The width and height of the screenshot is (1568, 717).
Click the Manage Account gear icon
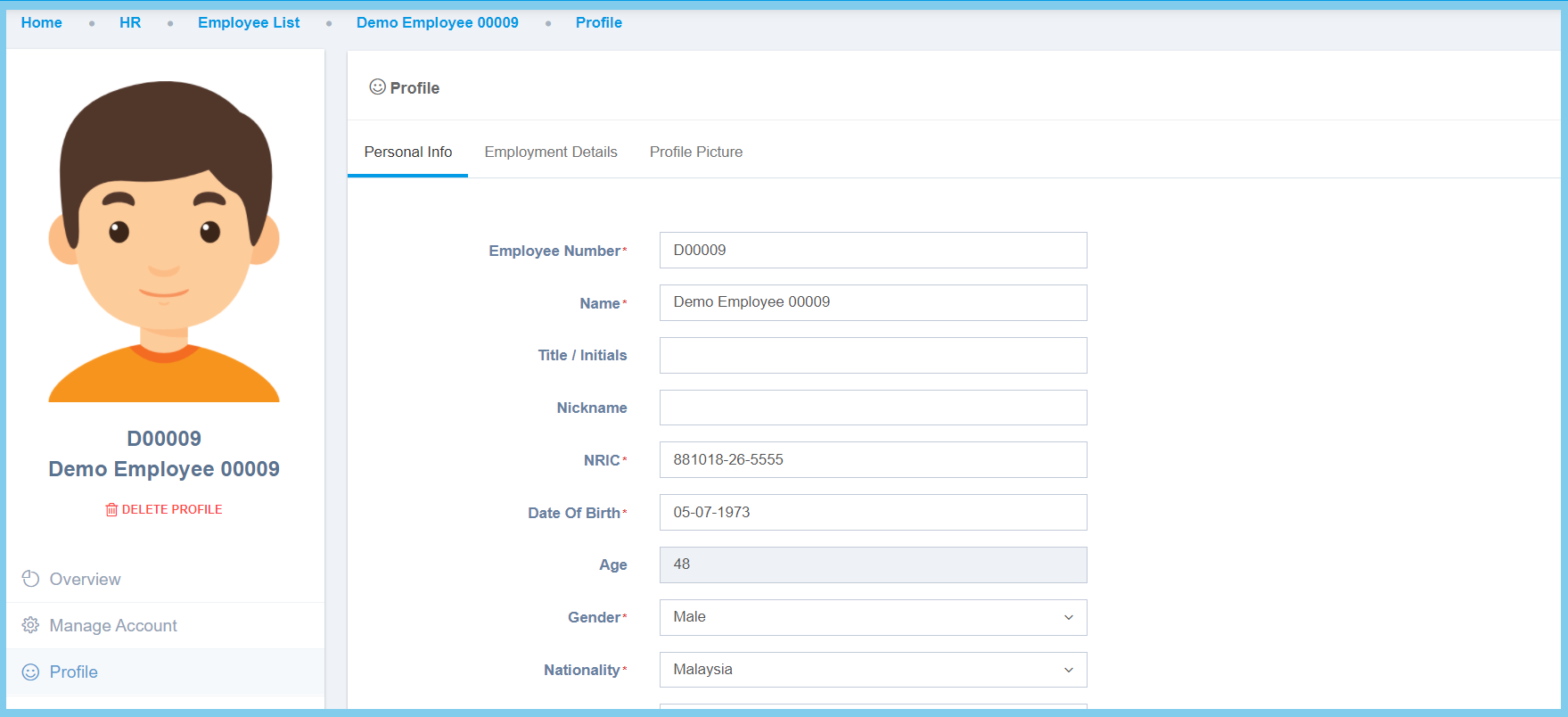(30, 625)
